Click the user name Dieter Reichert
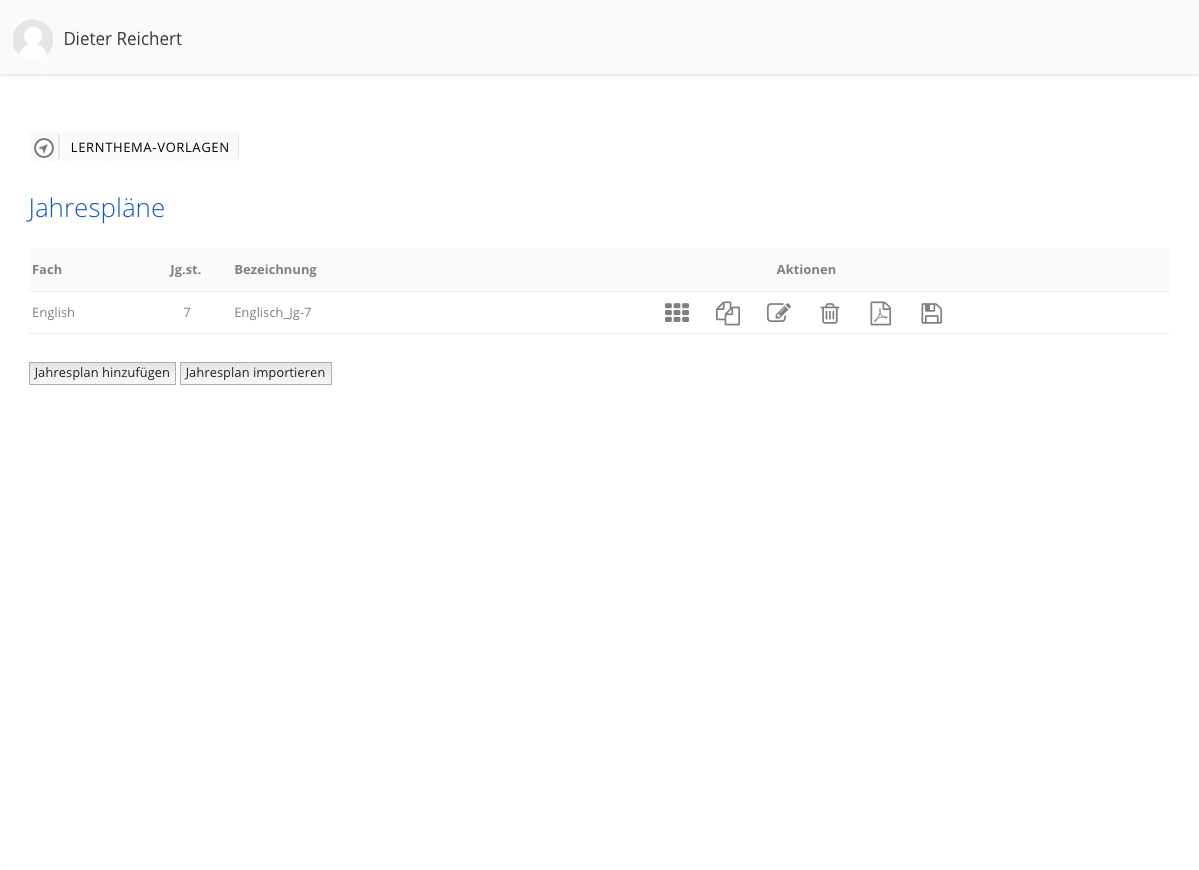The image size is (1199, 870). (123, 39)
